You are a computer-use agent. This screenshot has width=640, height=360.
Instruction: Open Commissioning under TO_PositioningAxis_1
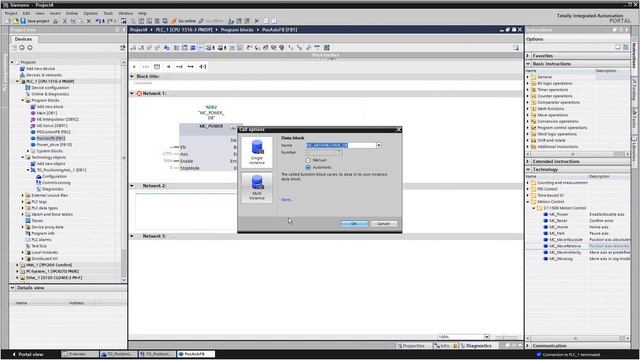click(56, 182)
